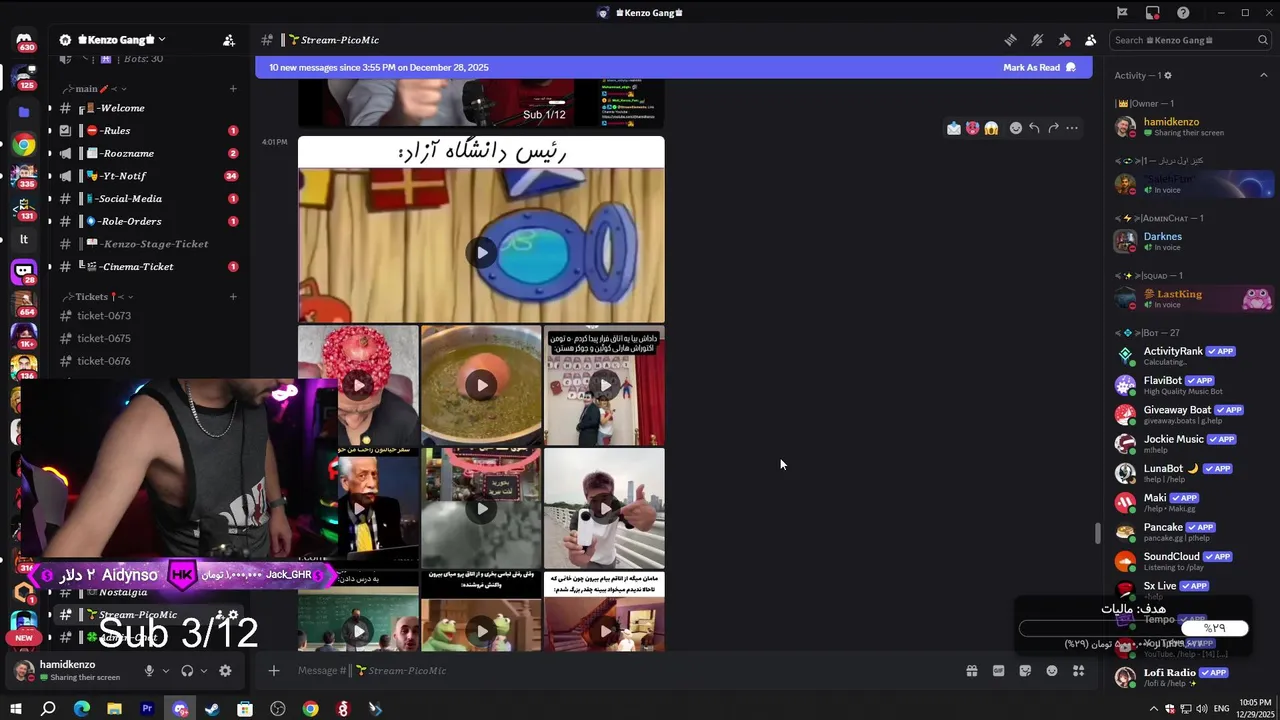Open Add Reaction smiley on message
Image resolution: width=1280 pixels, height=720 pixels.
(1015, 128)
